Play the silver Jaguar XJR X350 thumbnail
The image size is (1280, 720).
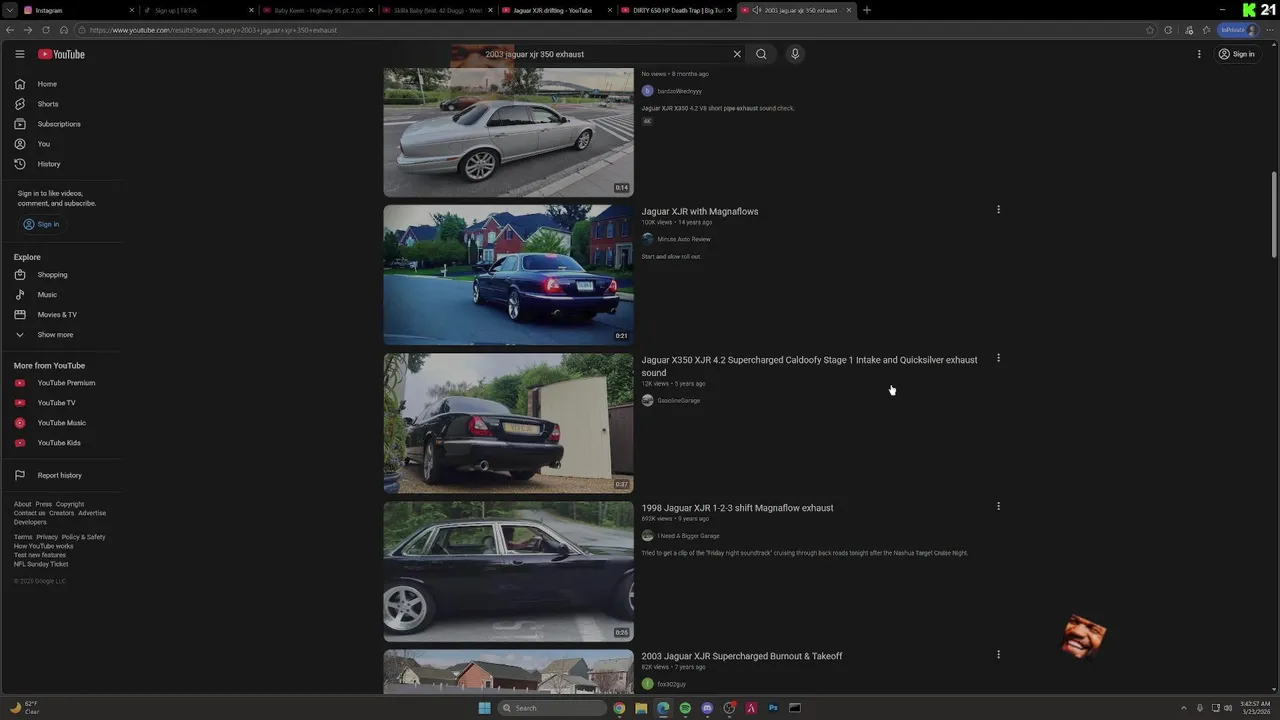pos(508,132)
